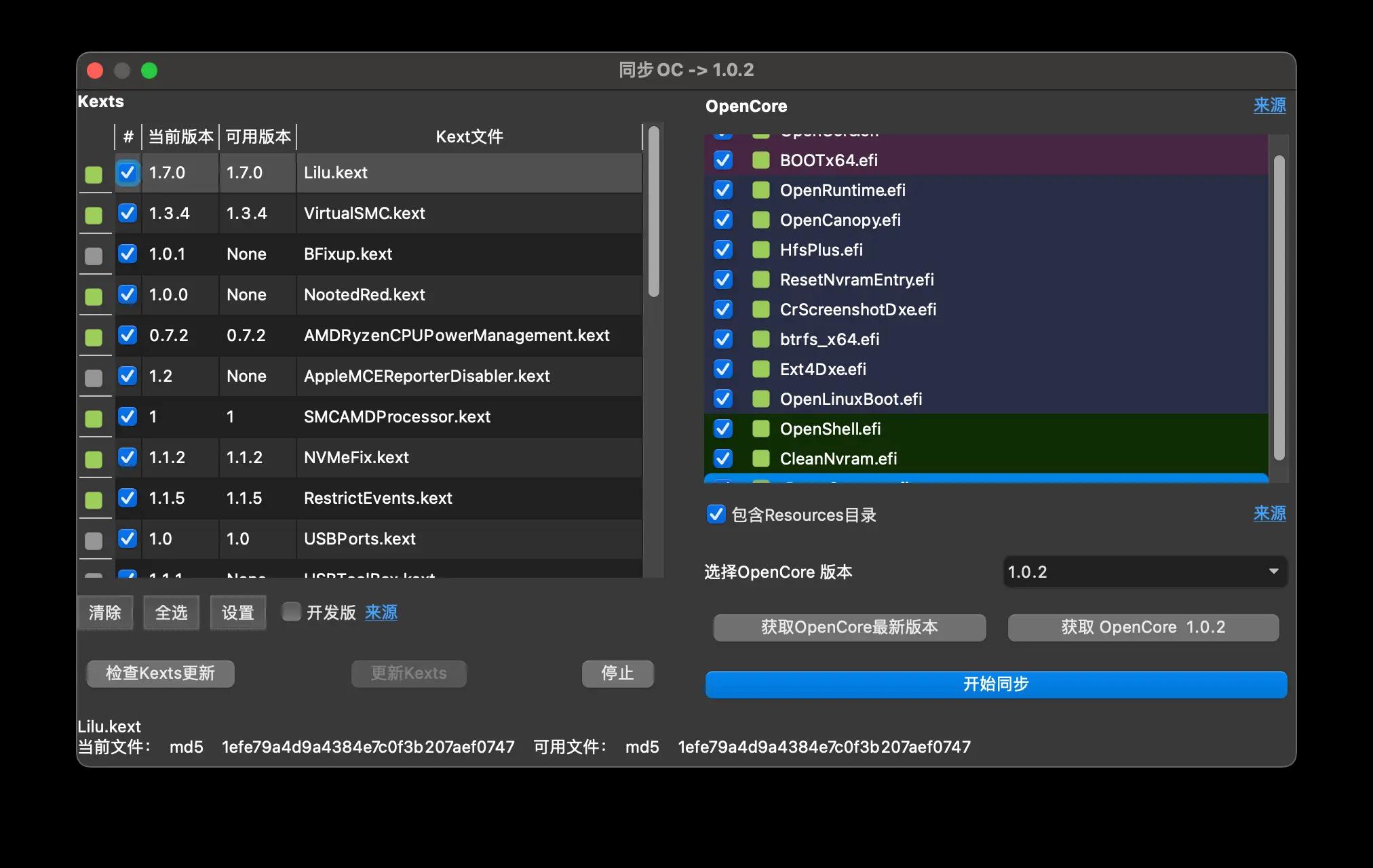Open the OpenCore version dropdown showing 1.0.2
Screen dimensions: 1373x868
(x=1144, y=572)
